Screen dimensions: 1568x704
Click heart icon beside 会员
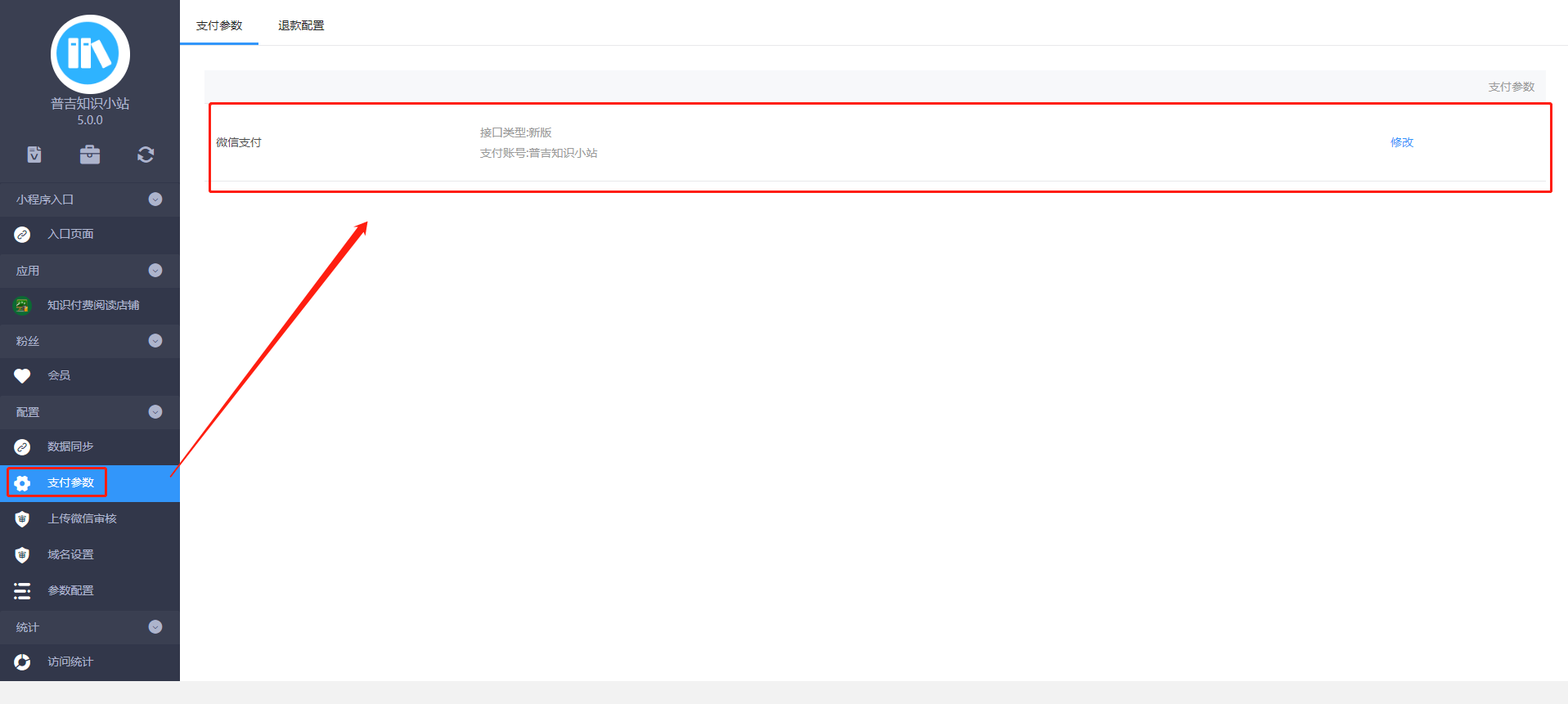22,376
